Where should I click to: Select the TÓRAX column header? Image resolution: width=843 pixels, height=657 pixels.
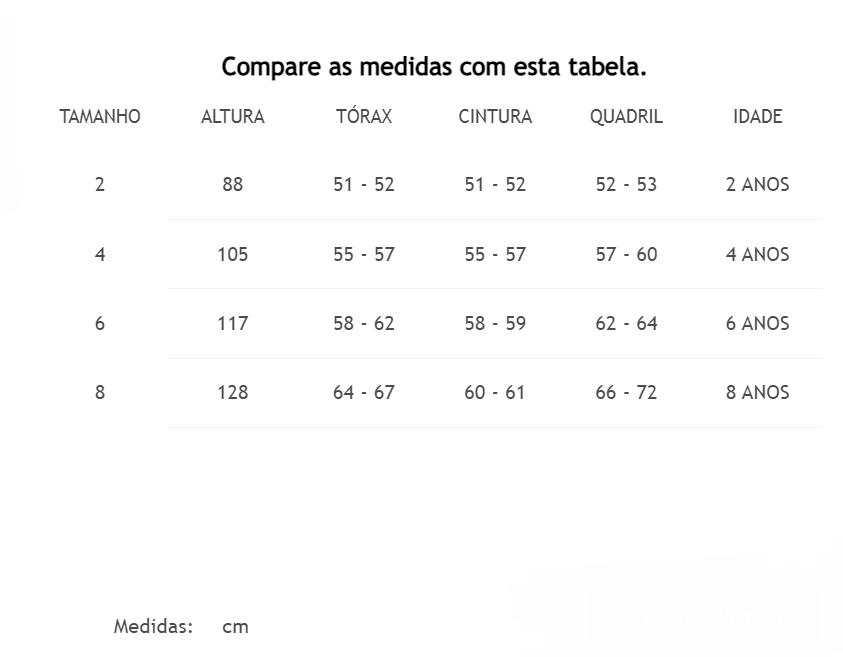point(364,116)
